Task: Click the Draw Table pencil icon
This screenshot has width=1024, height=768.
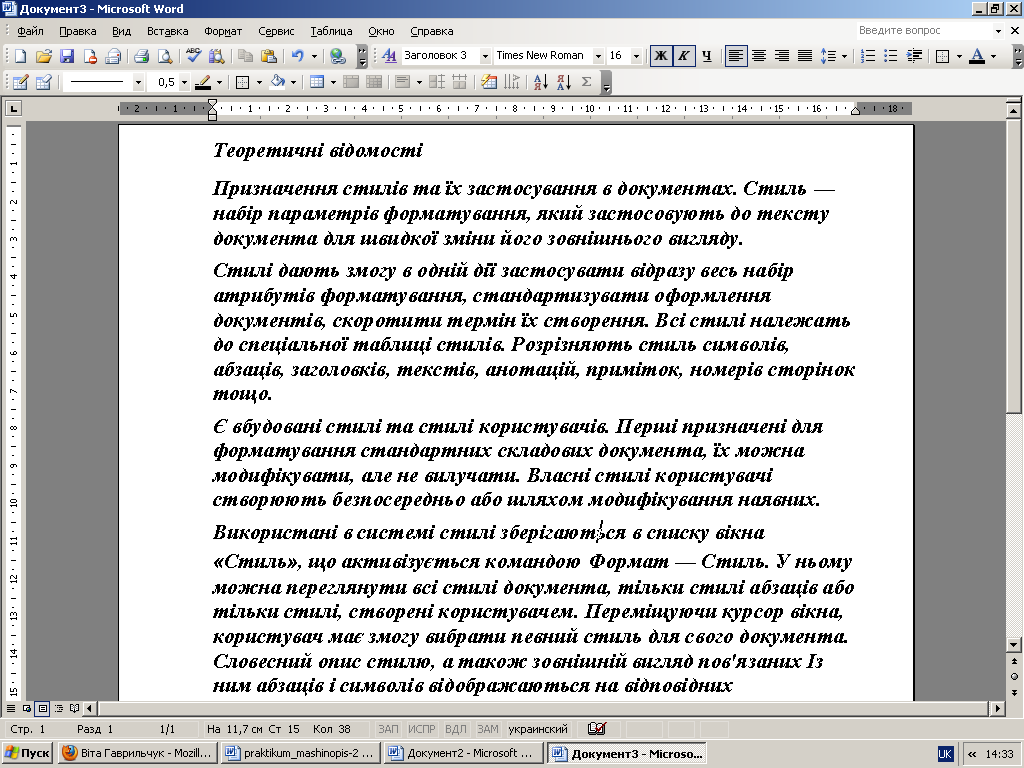Action: [x=20, y=82]
